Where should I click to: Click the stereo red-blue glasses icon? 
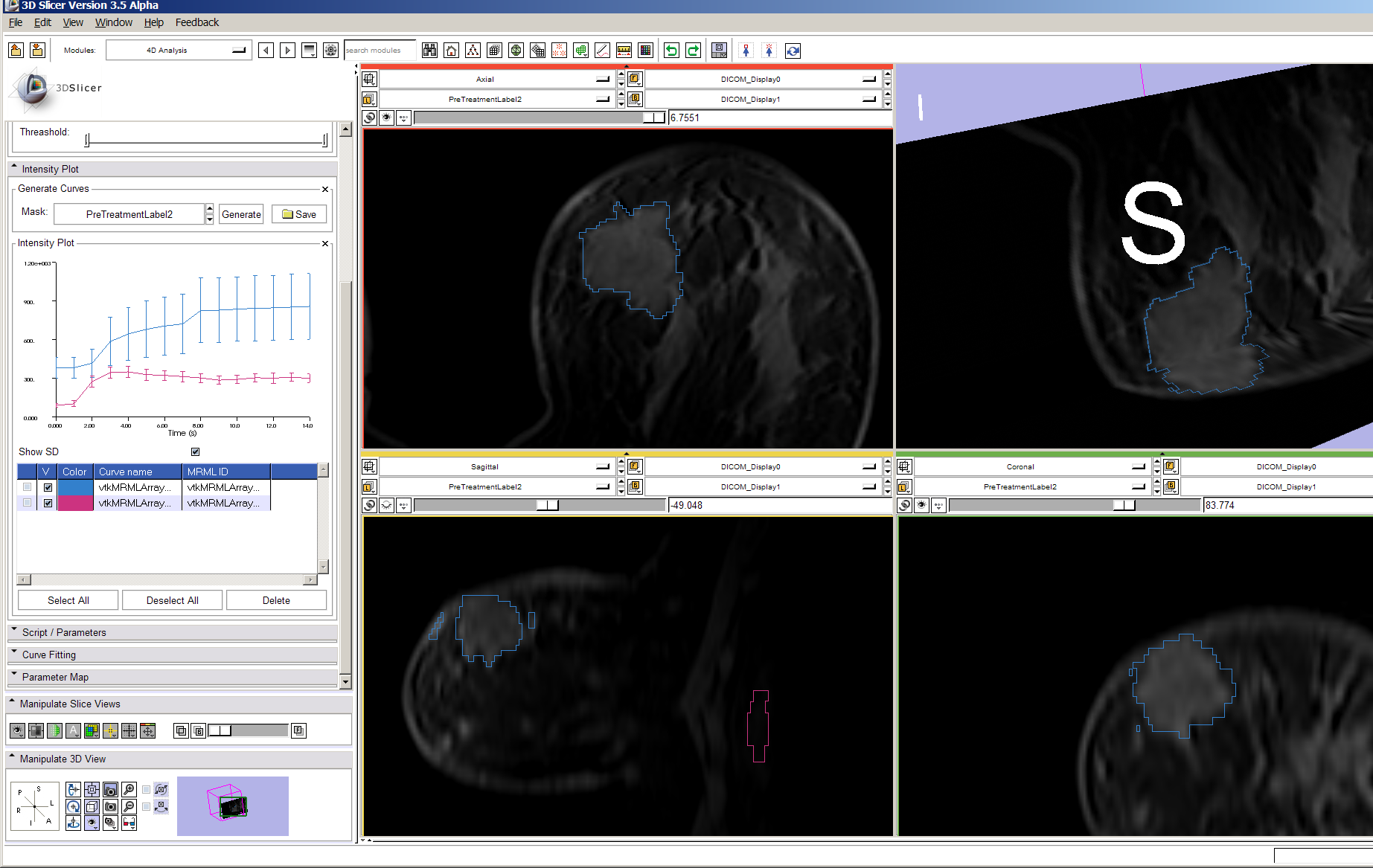129,823
